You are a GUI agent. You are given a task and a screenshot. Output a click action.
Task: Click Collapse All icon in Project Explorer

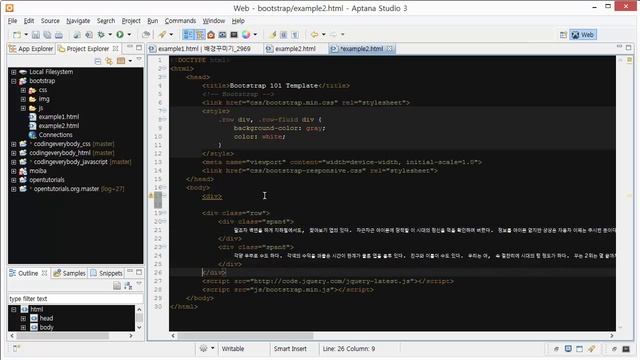(98, 61)
